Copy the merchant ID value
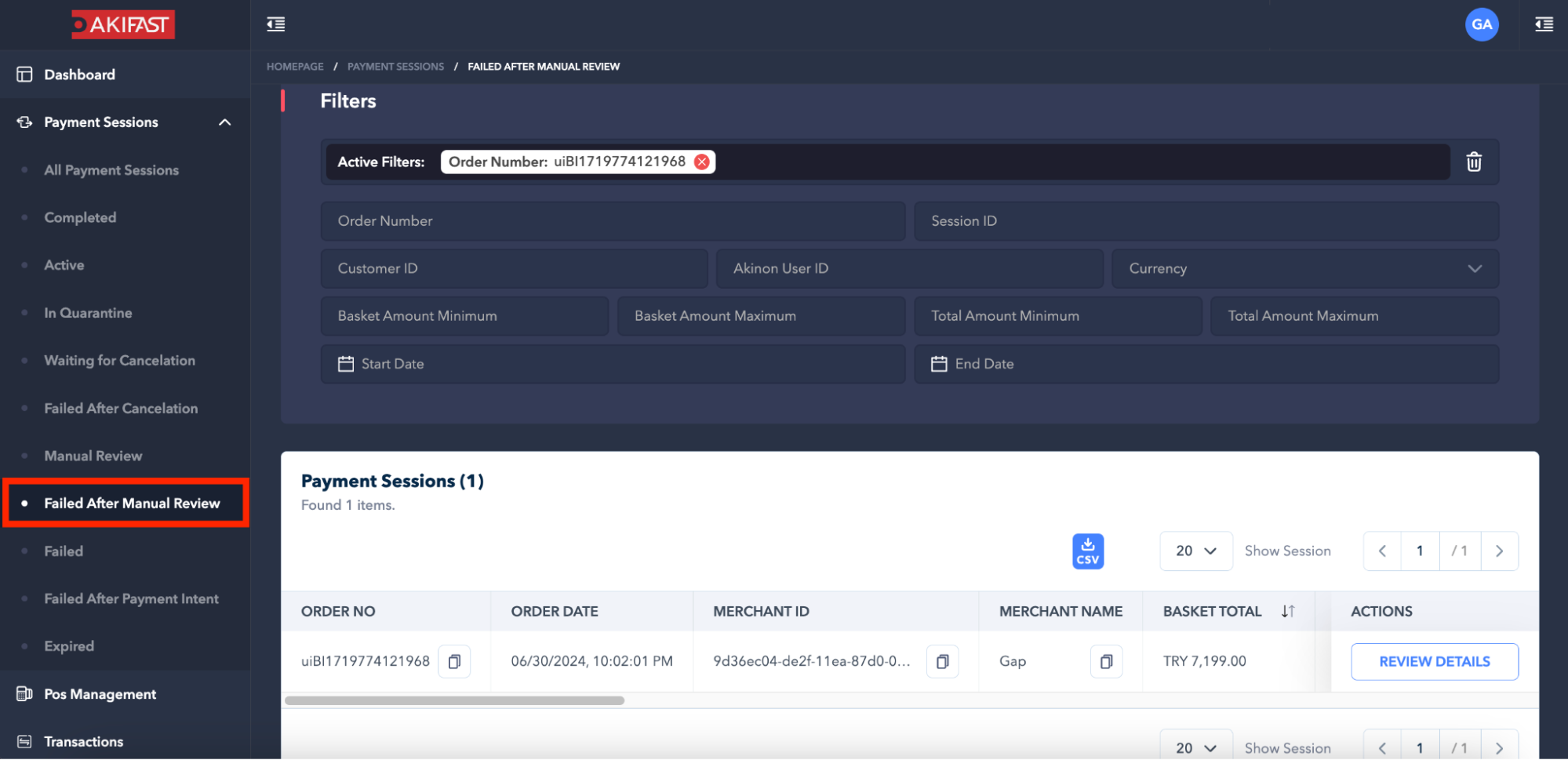Image resolution: width=1568 pixels, height=760 pixels. coord(942,662)
